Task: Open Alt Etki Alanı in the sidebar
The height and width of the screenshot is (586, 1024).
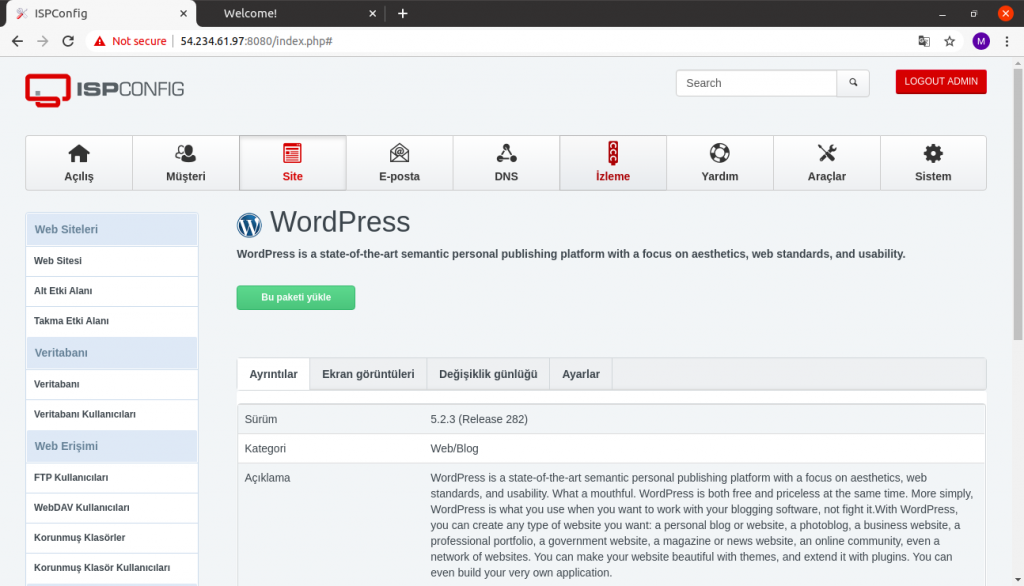Action: point(112,291)
